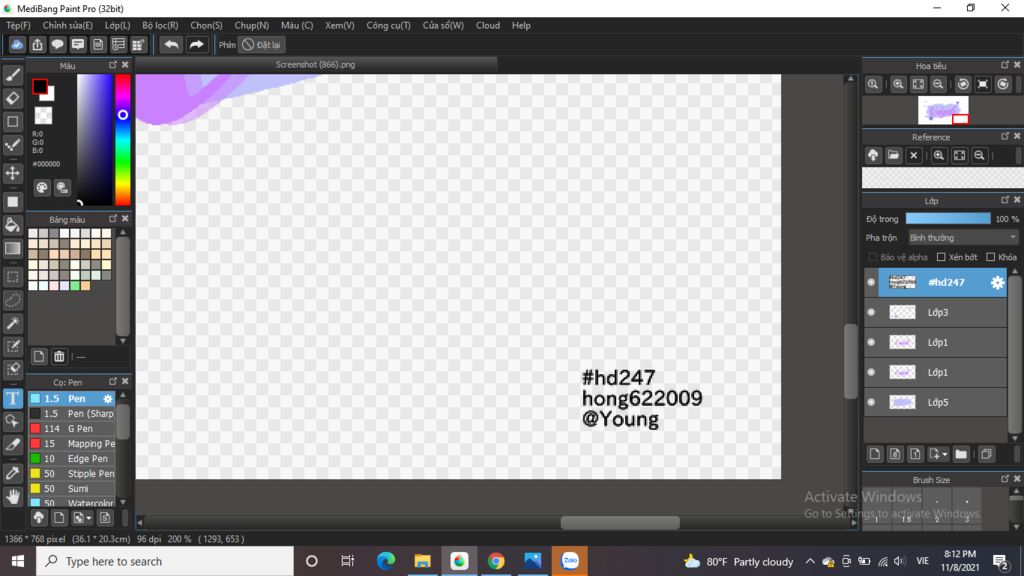Expand add-brush dropdown below brush list
The image size is (1024, 576).
(x=89, y=519)
